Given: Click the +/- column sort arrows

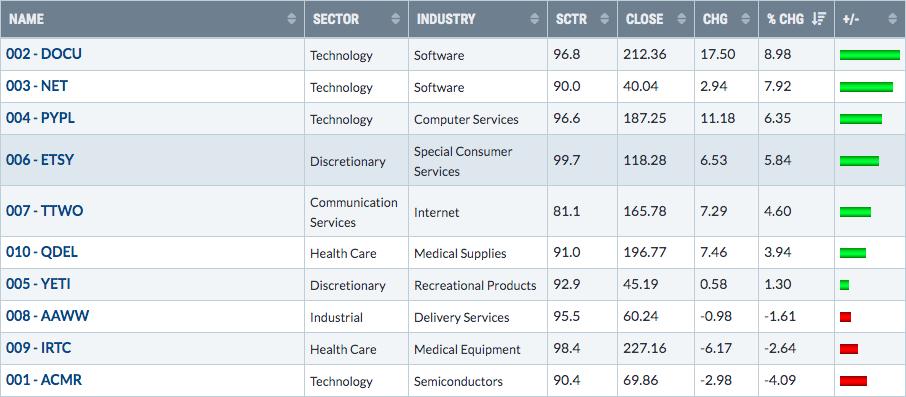Looking at the screenshot, I should [x=893, y=19].
